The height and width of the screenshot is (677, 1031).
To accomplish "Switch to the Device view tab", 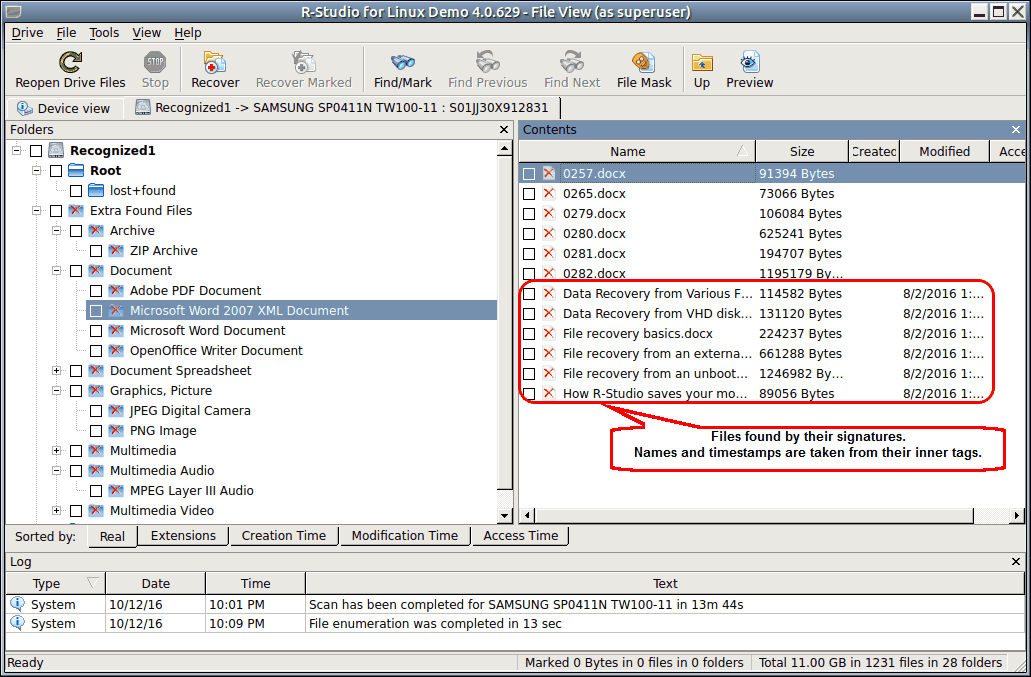I will click(64, 108).
